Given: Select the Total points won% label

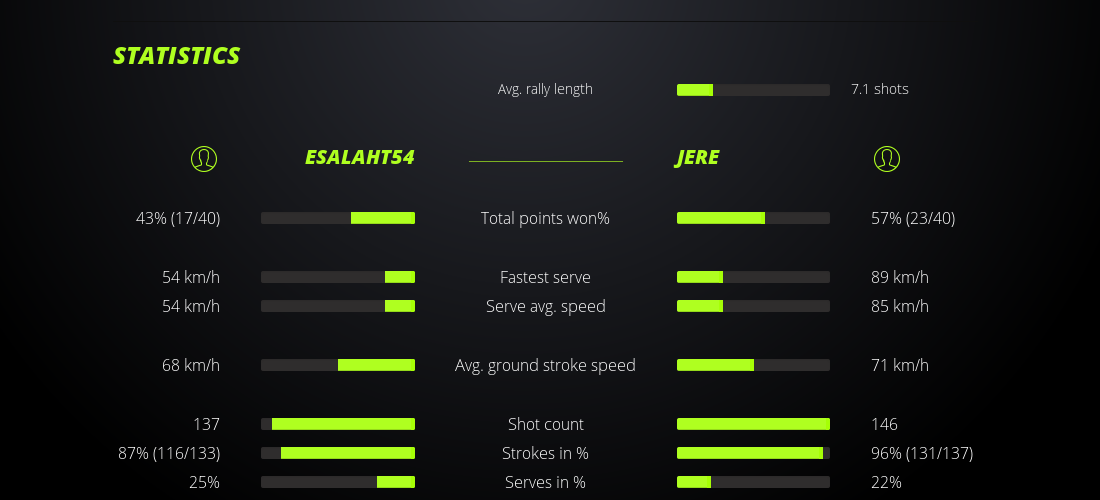Looking at the screenshot, I should 545,218.
